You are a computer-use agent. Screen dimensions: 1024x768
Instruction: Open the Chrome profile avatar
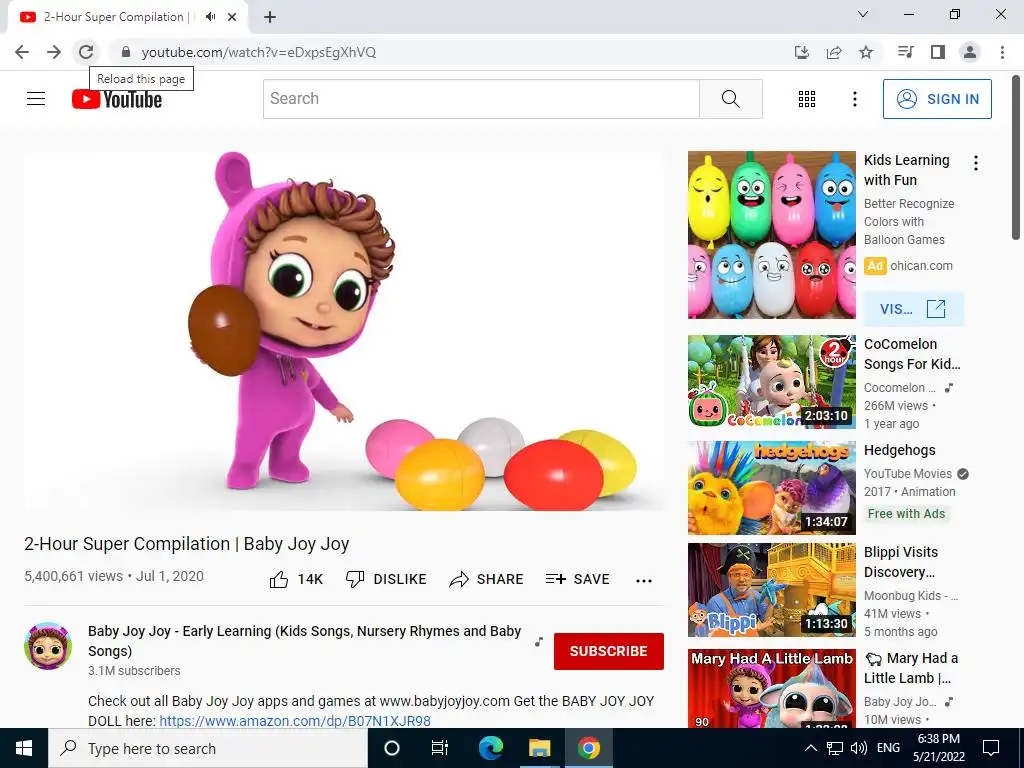[x=970, y=52]
